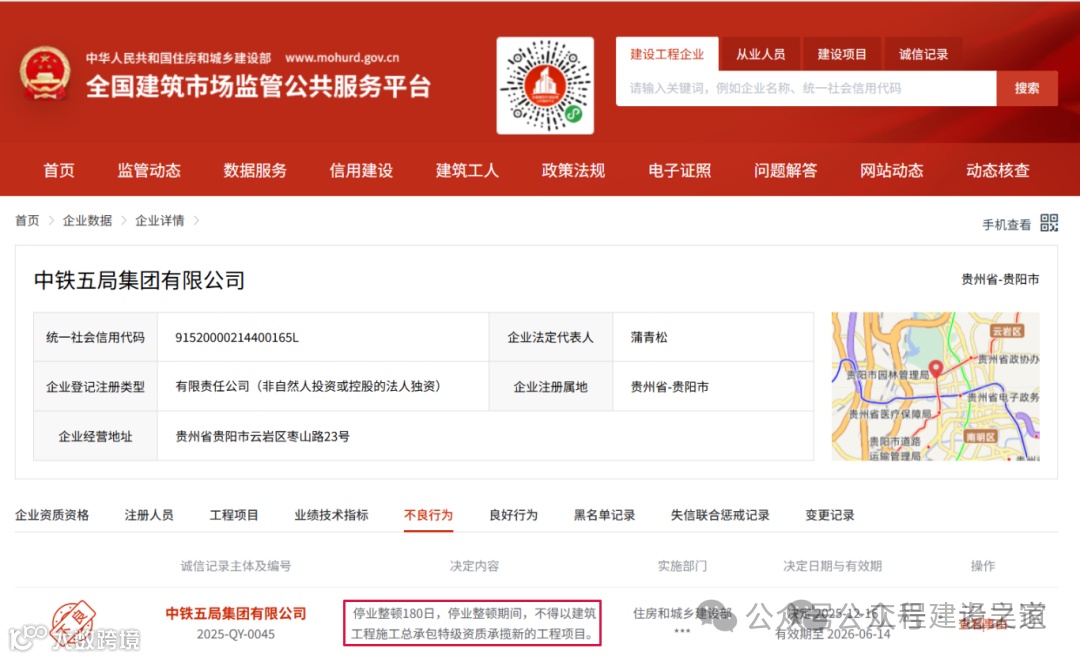The height and width of the screenshot is (659, 1080).
Task: Click the address 贵州省贵阳市云岩区枣山路23号
Action: pyautogui.click(x=262, y=436)
